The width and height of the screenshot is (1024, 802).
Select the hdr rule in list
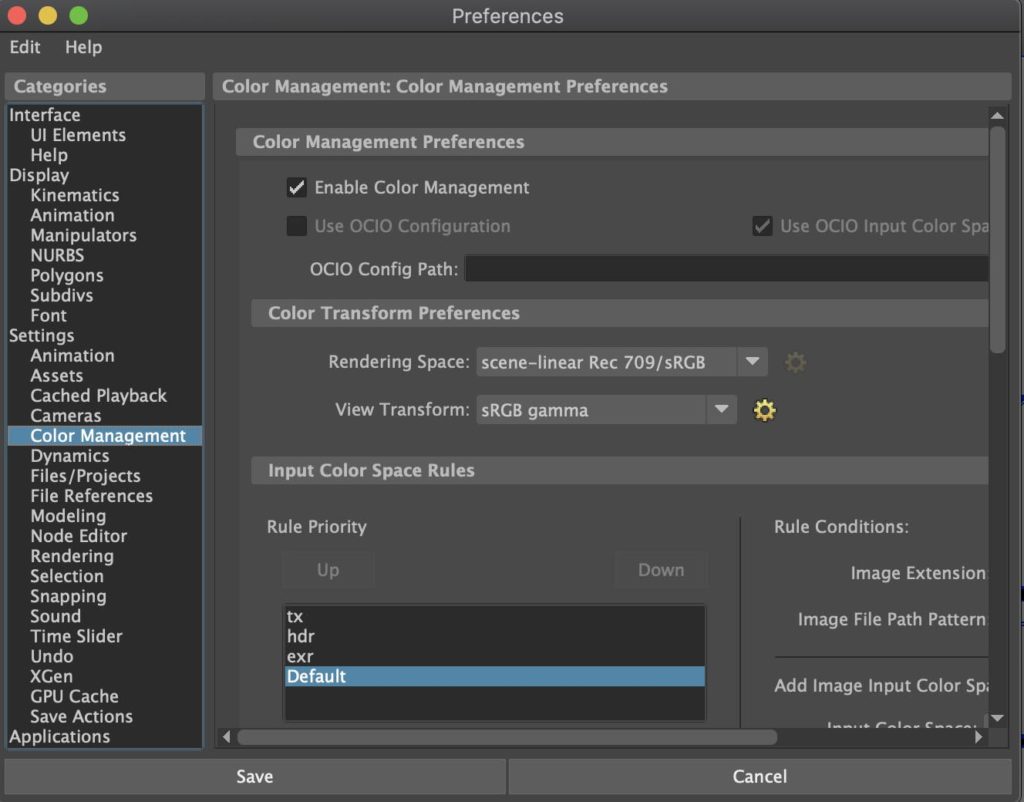point(495,636)
